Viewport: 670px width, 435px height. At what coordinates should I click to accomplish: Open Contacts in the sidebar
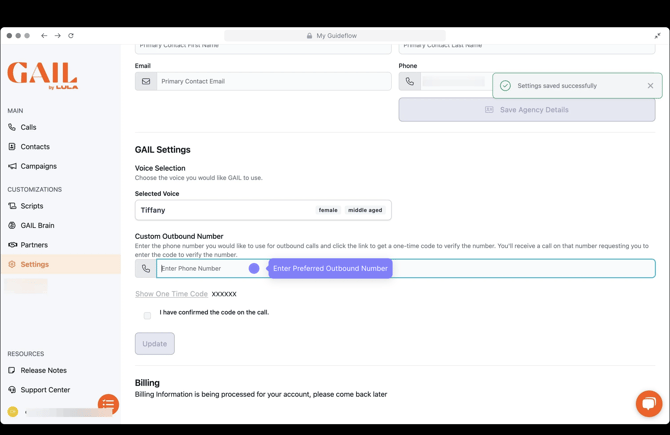tap(29, 147)
